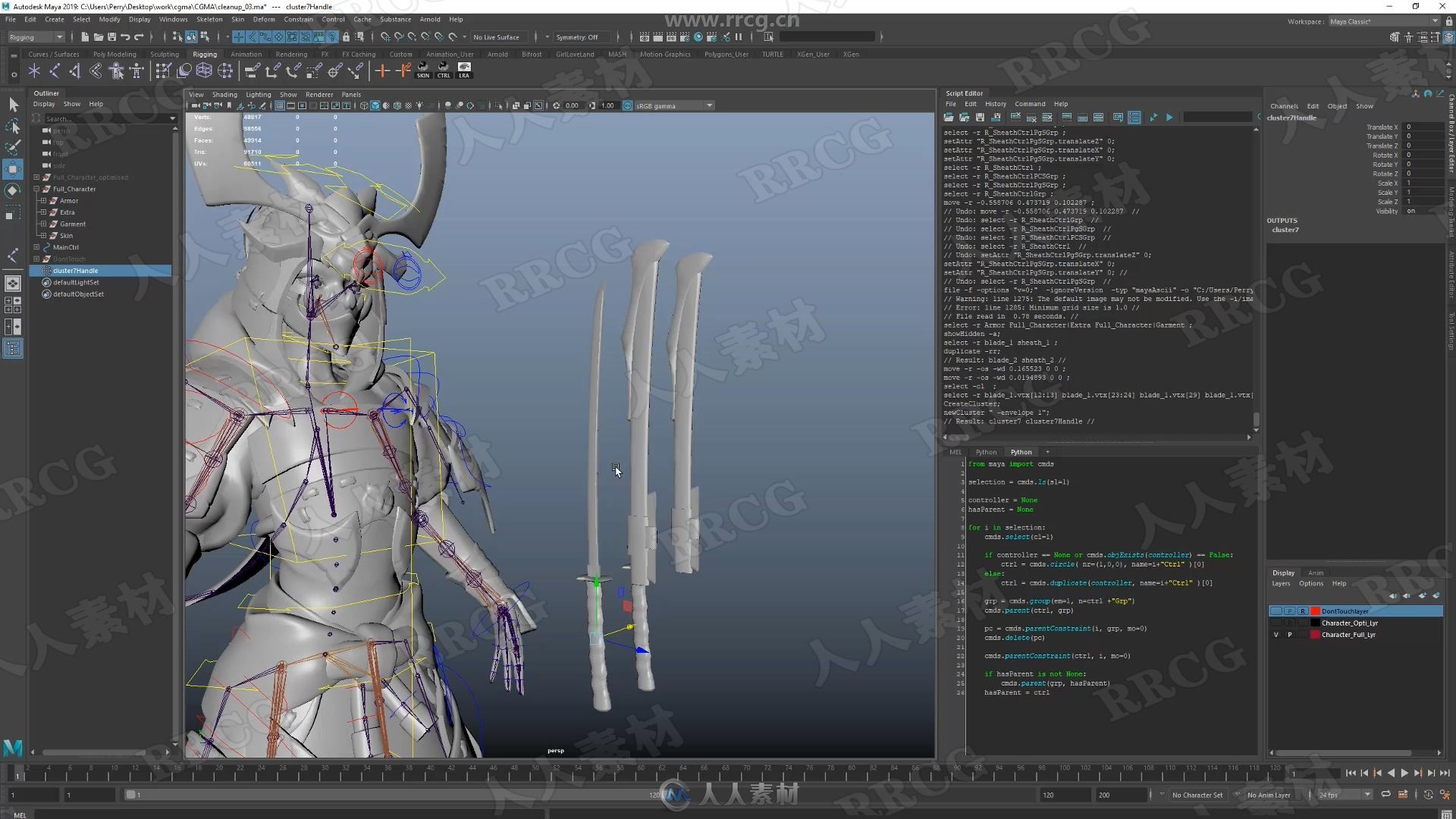Select the LRA shelf button
1456x819 pixels.
464,71
